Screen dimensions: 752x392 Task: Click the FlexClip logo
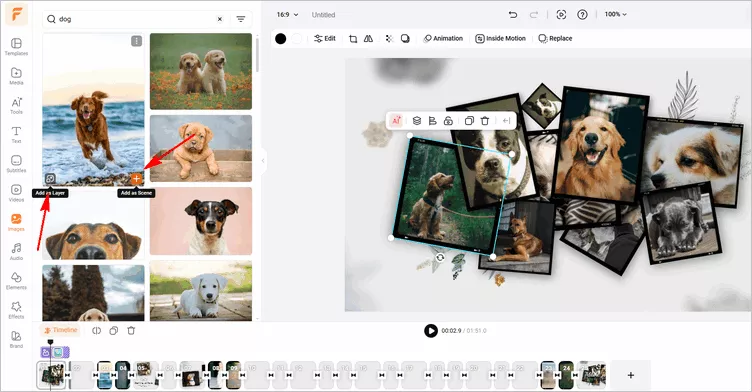coord(16,14)
